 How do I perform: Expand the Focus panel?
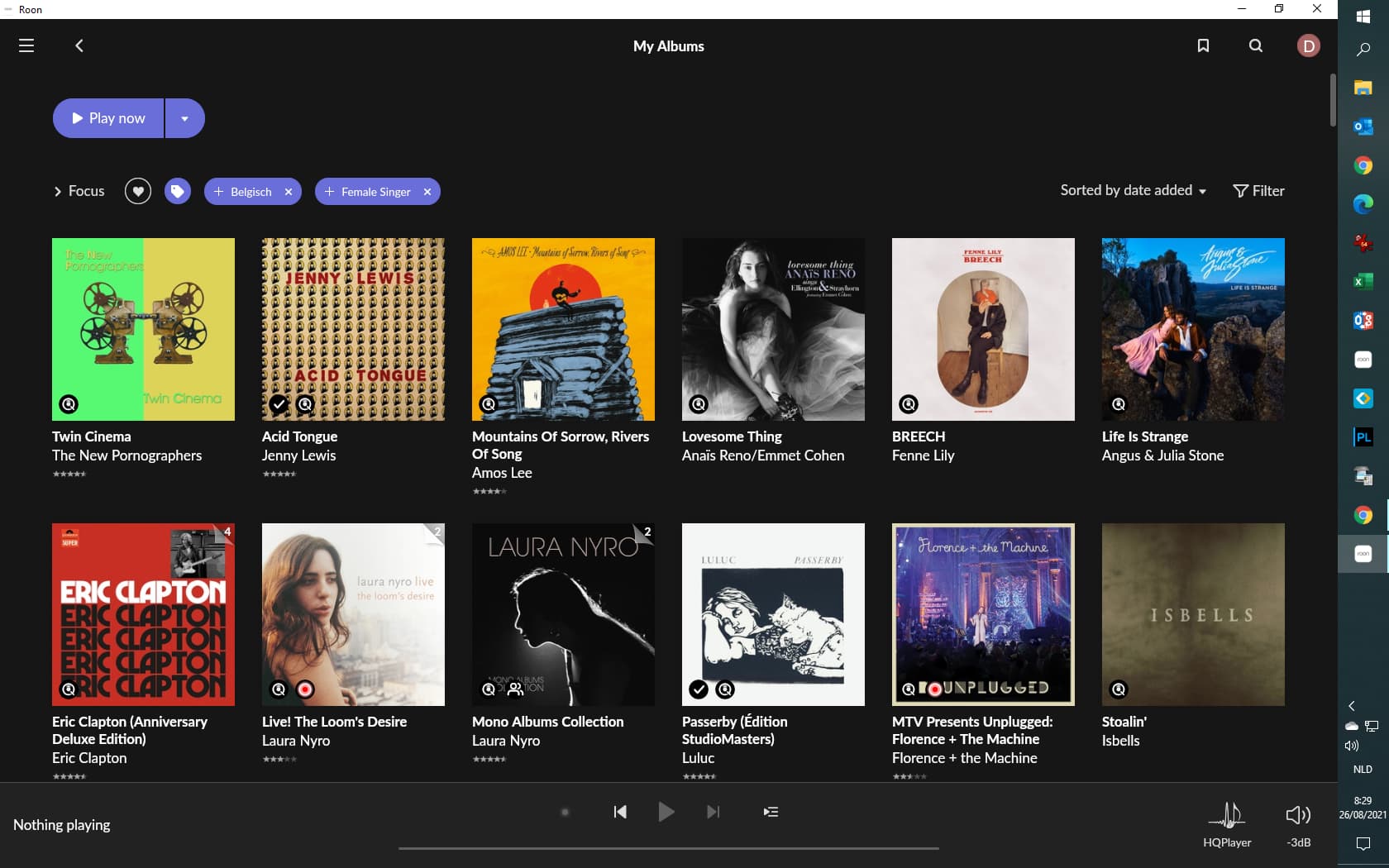pos(79,191)
